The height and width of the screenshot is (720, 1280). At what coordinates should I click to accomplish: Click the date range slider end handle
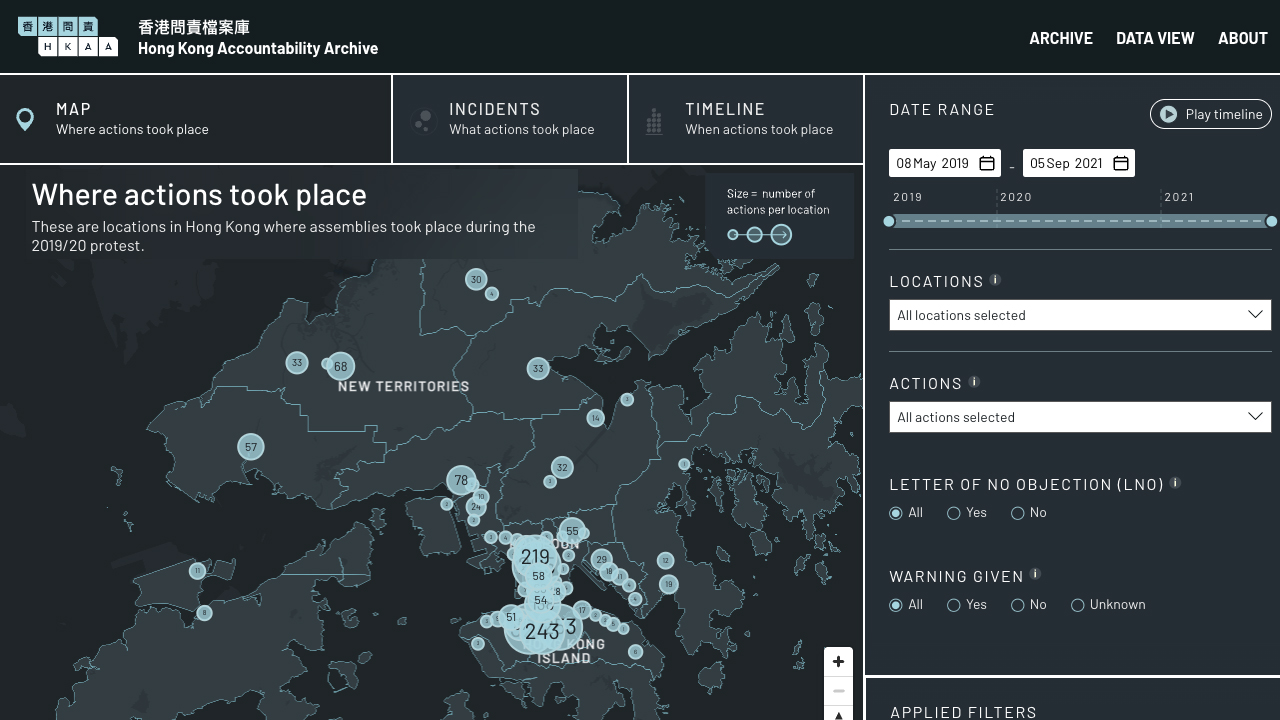point(1271,221)
